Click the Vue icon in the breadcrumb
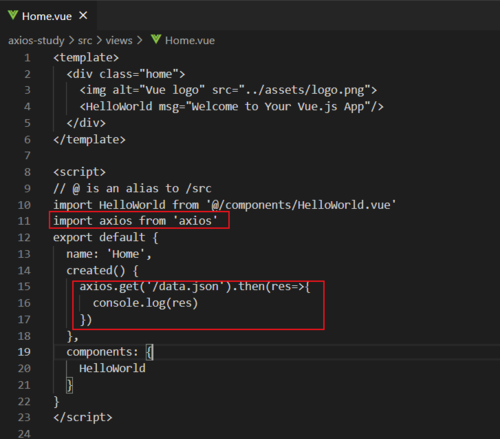 156,39
